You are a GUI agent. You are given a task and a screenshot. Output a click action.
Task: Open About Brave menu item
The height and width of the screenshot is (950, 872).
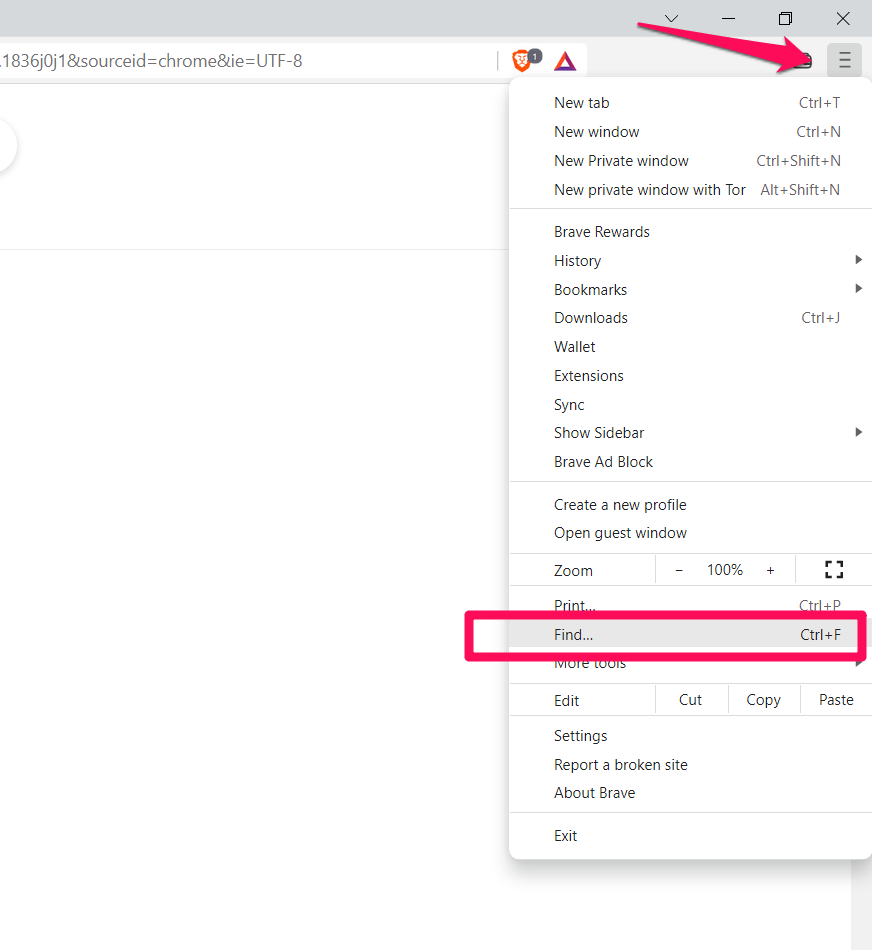click(691, 793)
